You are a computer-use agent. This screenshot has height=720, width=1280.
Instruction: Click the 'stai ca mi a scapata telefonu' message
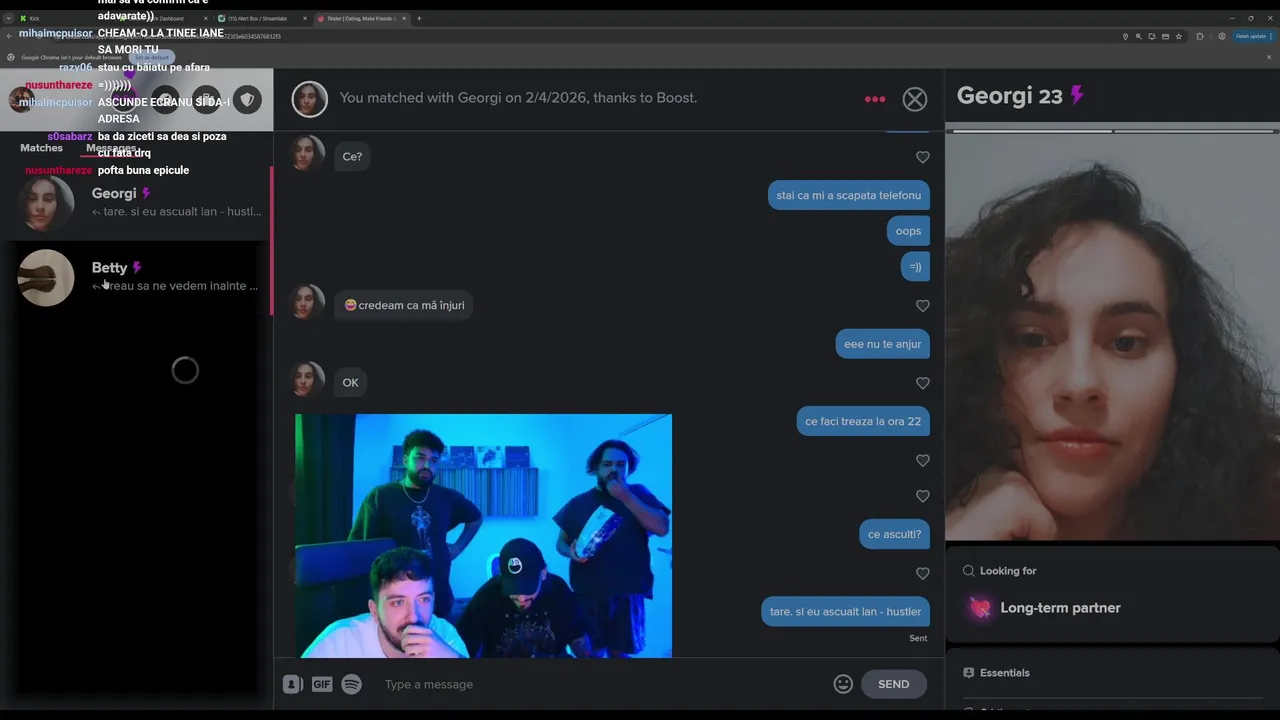point(849,195)
